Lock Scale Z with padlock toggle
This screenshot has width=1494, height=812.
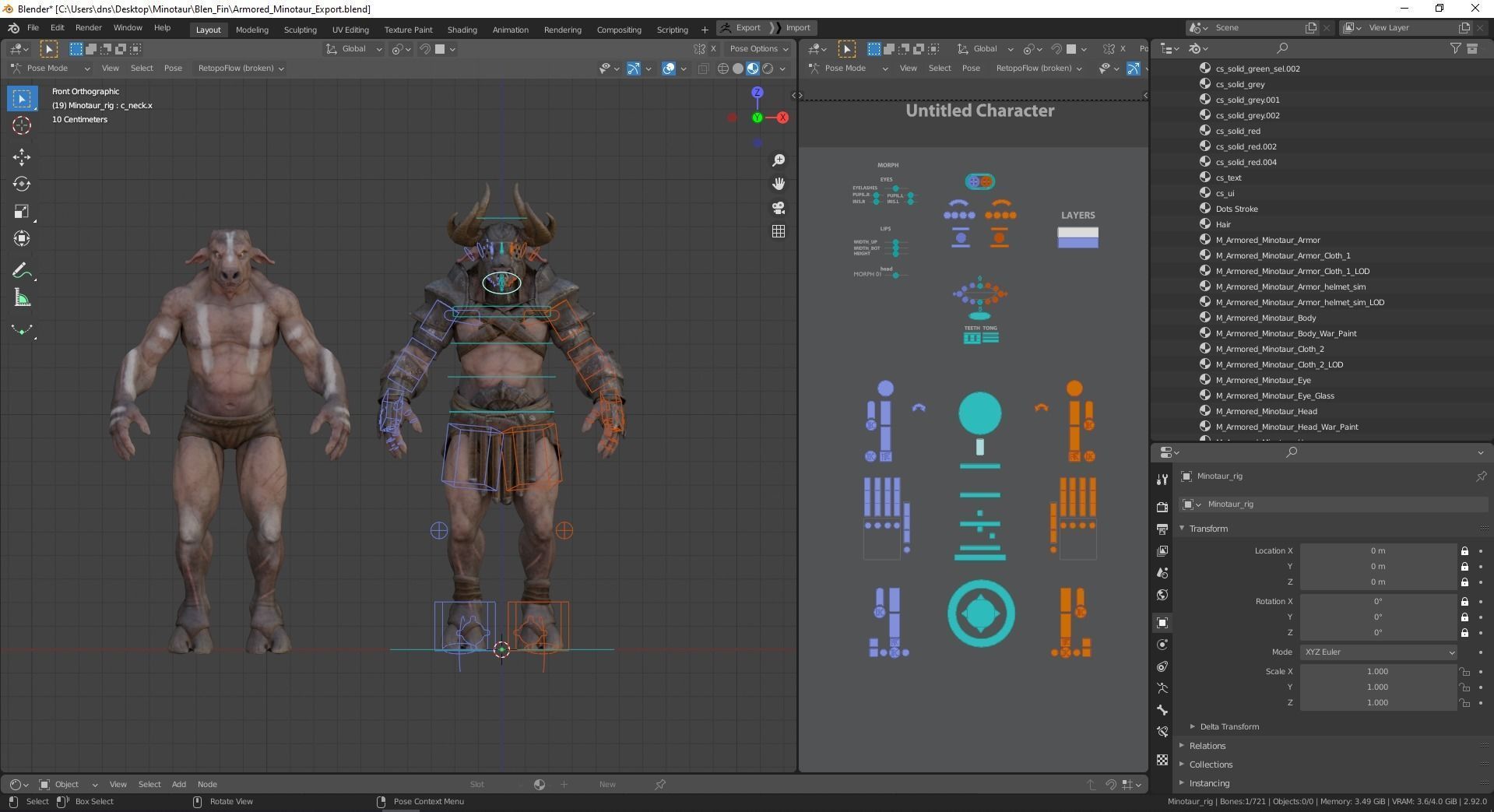[x=1464, y=703]
